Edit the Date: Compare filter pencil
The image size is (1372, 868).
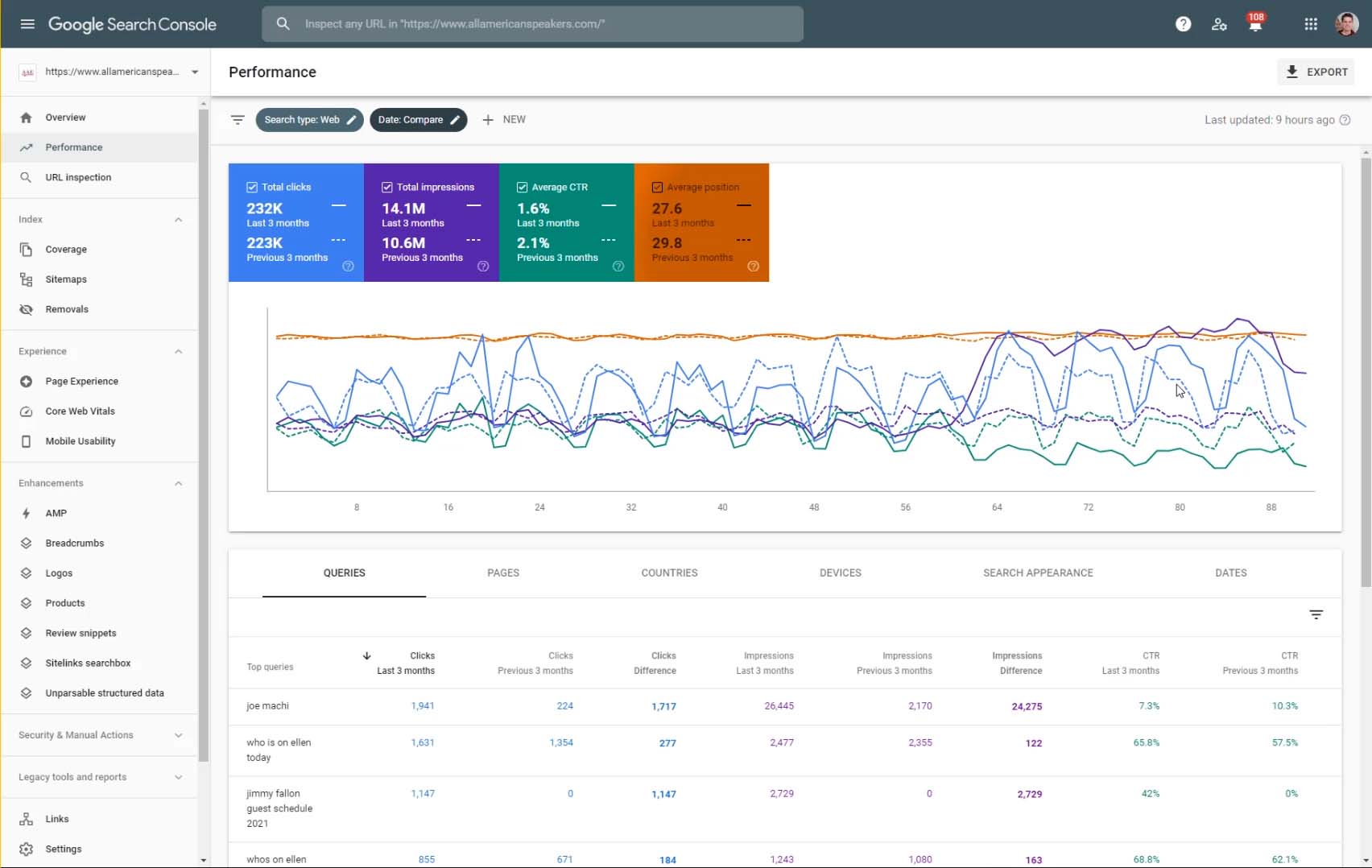[454, 120]
